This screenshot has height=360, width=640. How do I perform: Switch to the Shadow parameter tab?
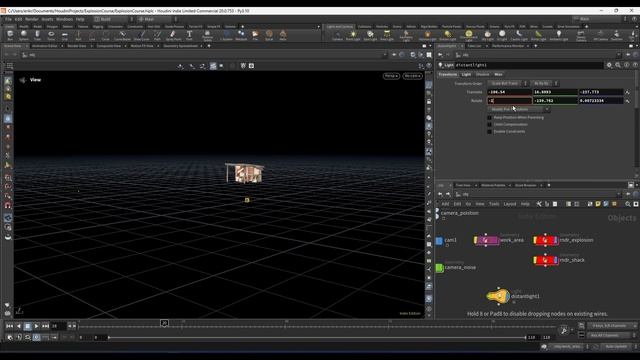pyautogui.click(x=482, y=74)
